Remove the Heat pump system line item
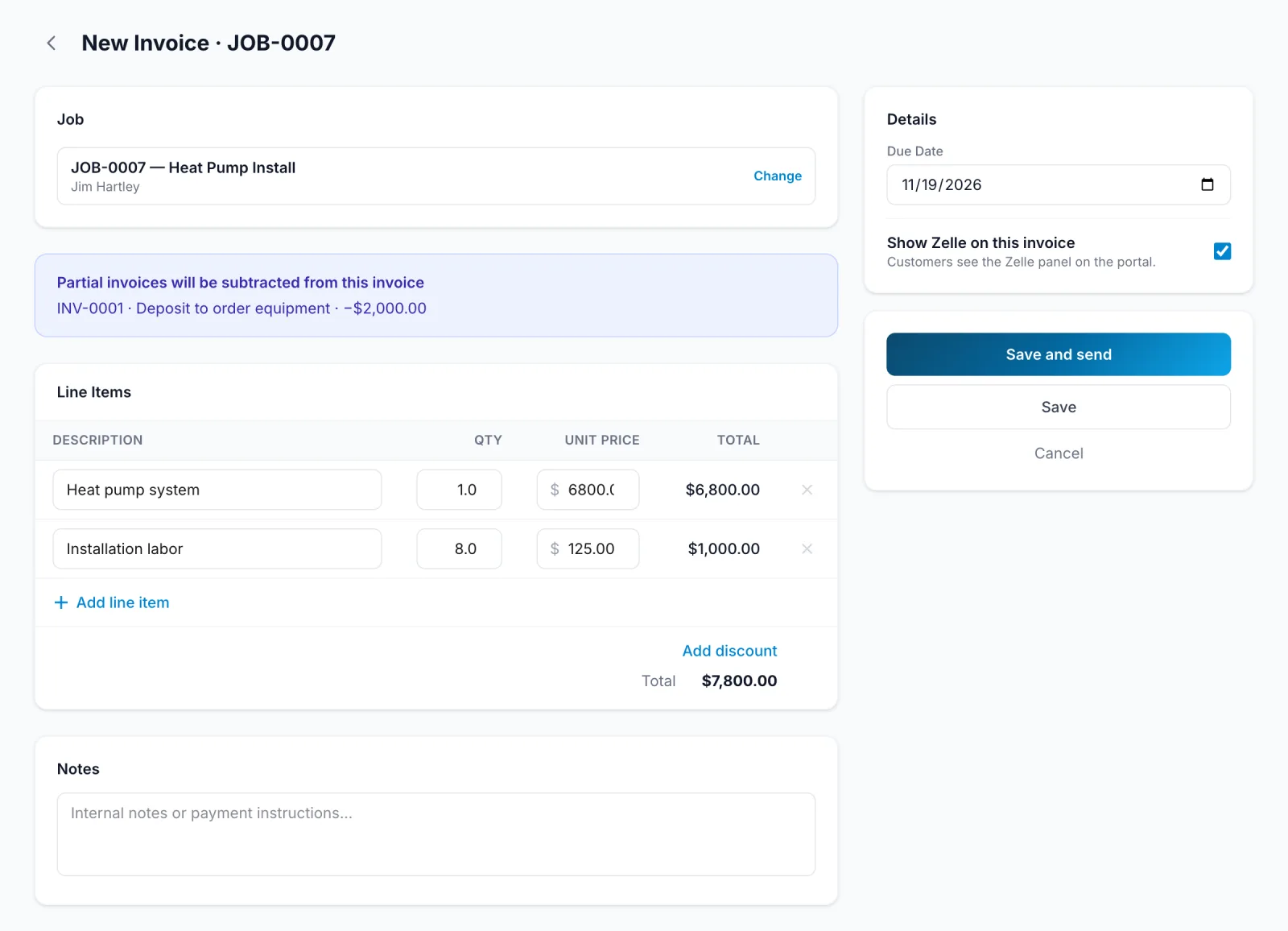This screenshot has width=1288, height=931. pyautogui.click(x=807, y=490)
